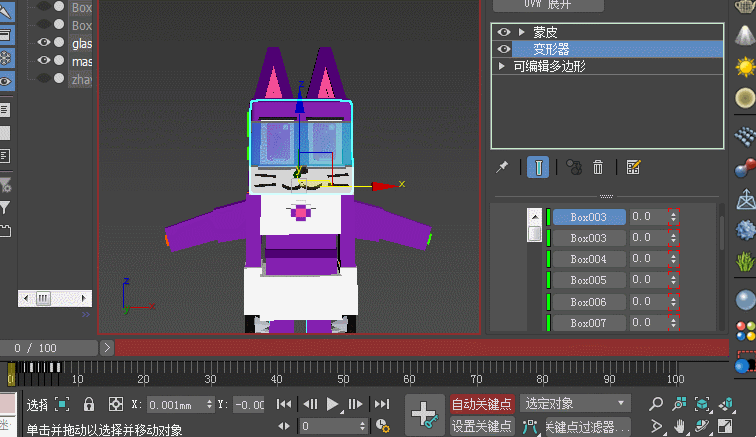Click Zoom Extents All Selected icon
This screenshot has width=756, height=437.
727,404
